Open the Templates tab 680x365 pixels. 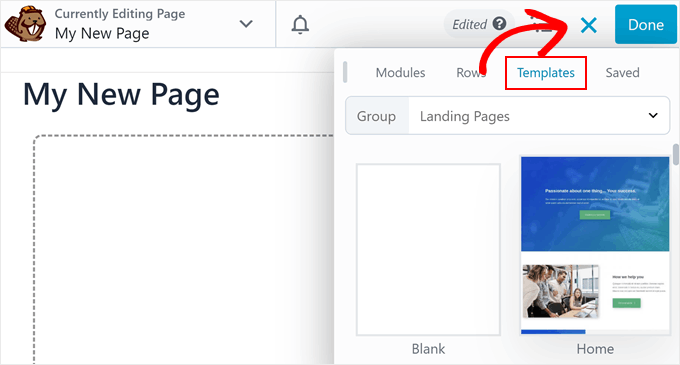point(546,73)
